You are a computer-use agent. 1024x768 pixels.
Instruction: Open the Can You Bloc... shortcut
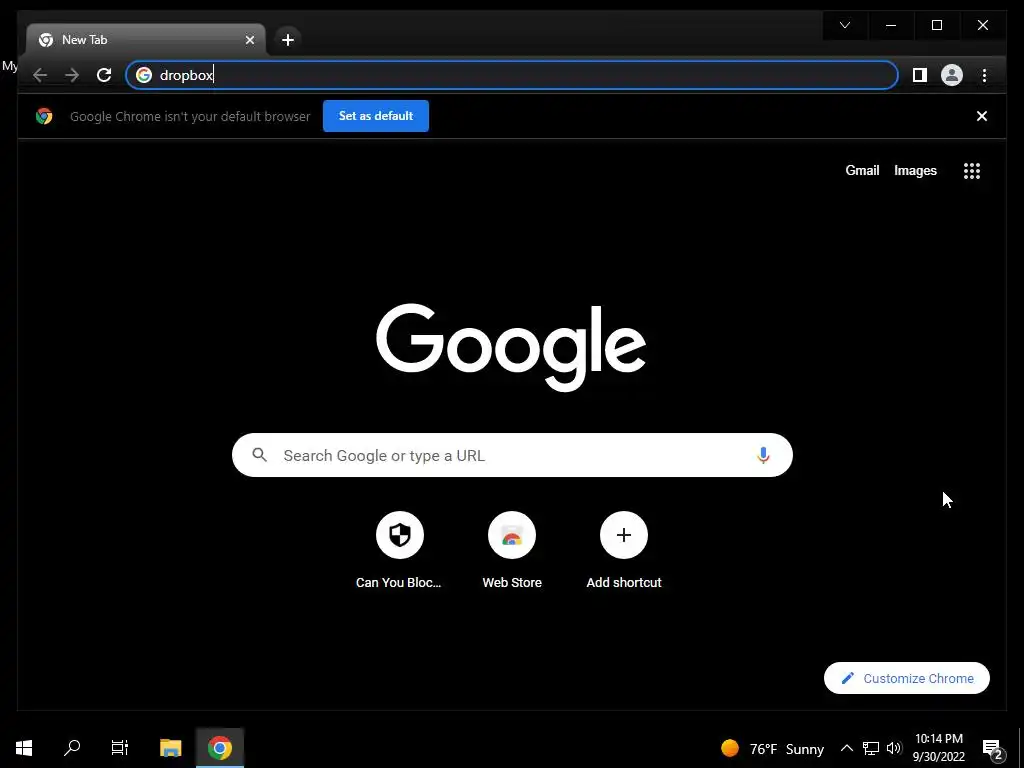tap(399, 550)
